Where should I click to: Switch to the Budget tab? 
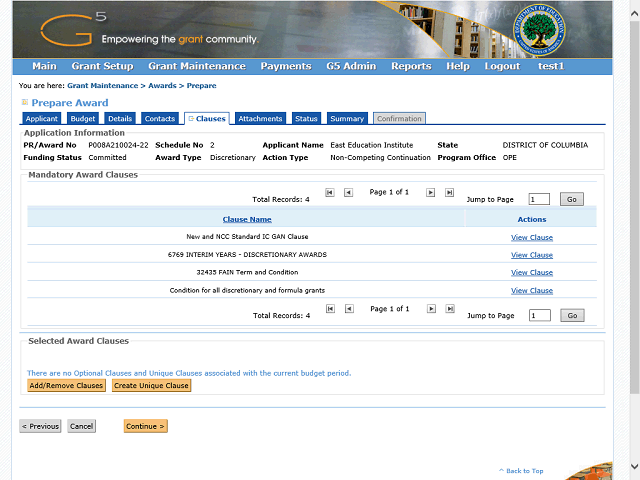click(83, 119)
